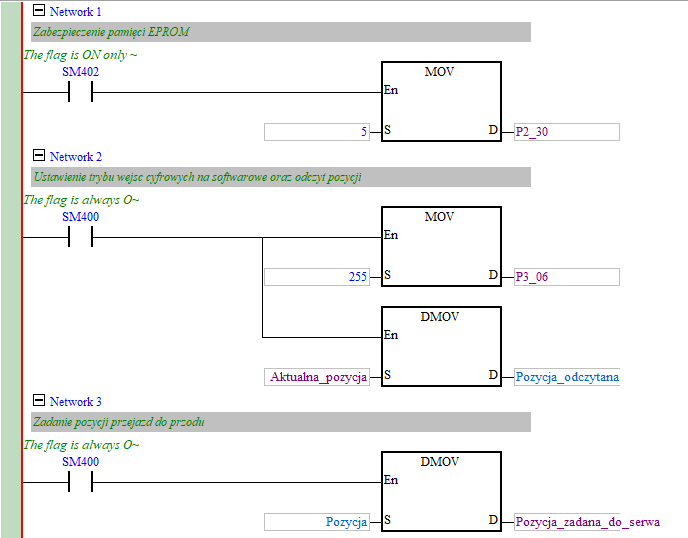Click the Aktualna_pozycja source operand

point(318,377)
